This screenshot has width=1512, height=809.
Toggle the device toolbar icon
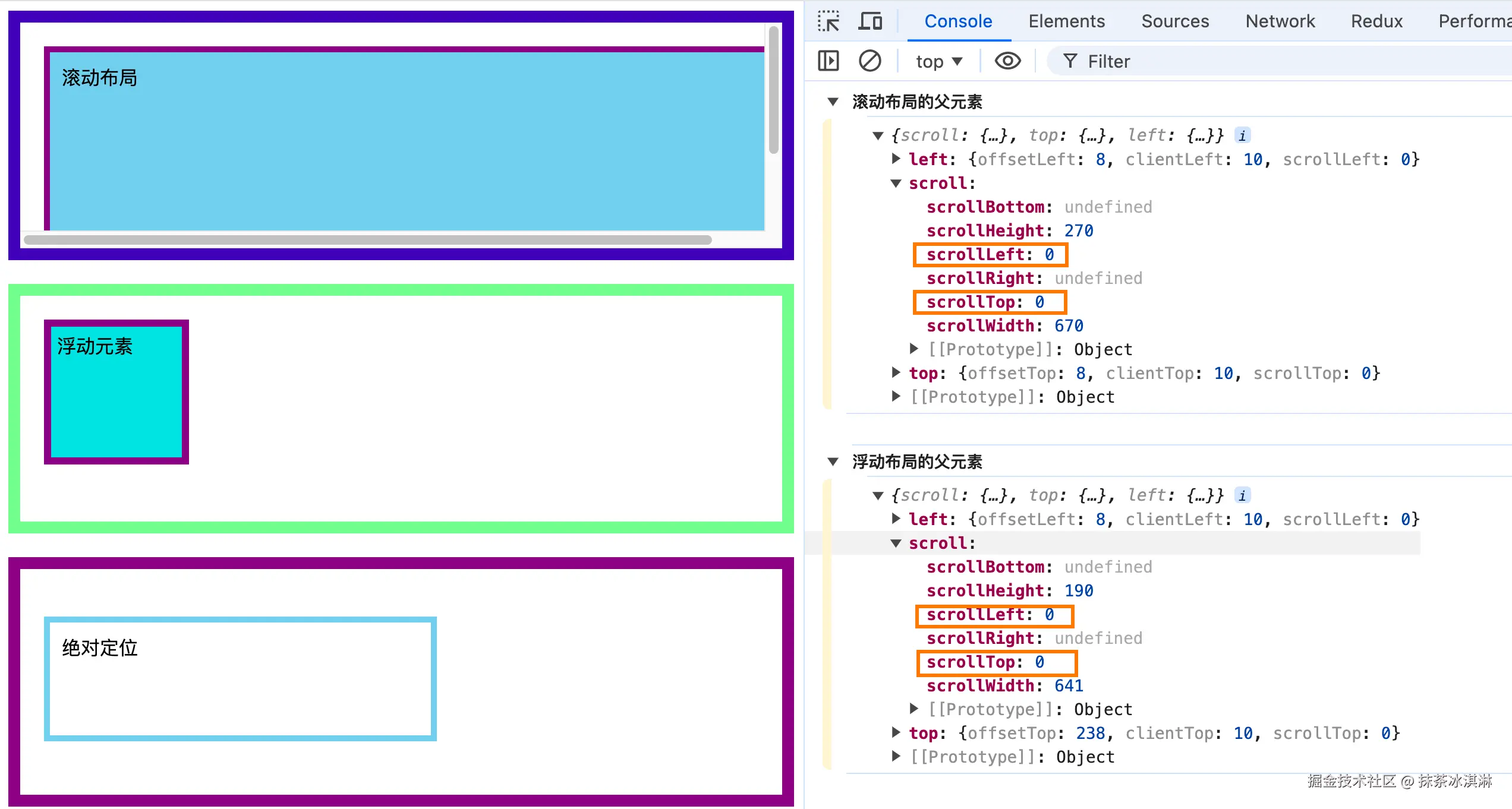(870, 21)
